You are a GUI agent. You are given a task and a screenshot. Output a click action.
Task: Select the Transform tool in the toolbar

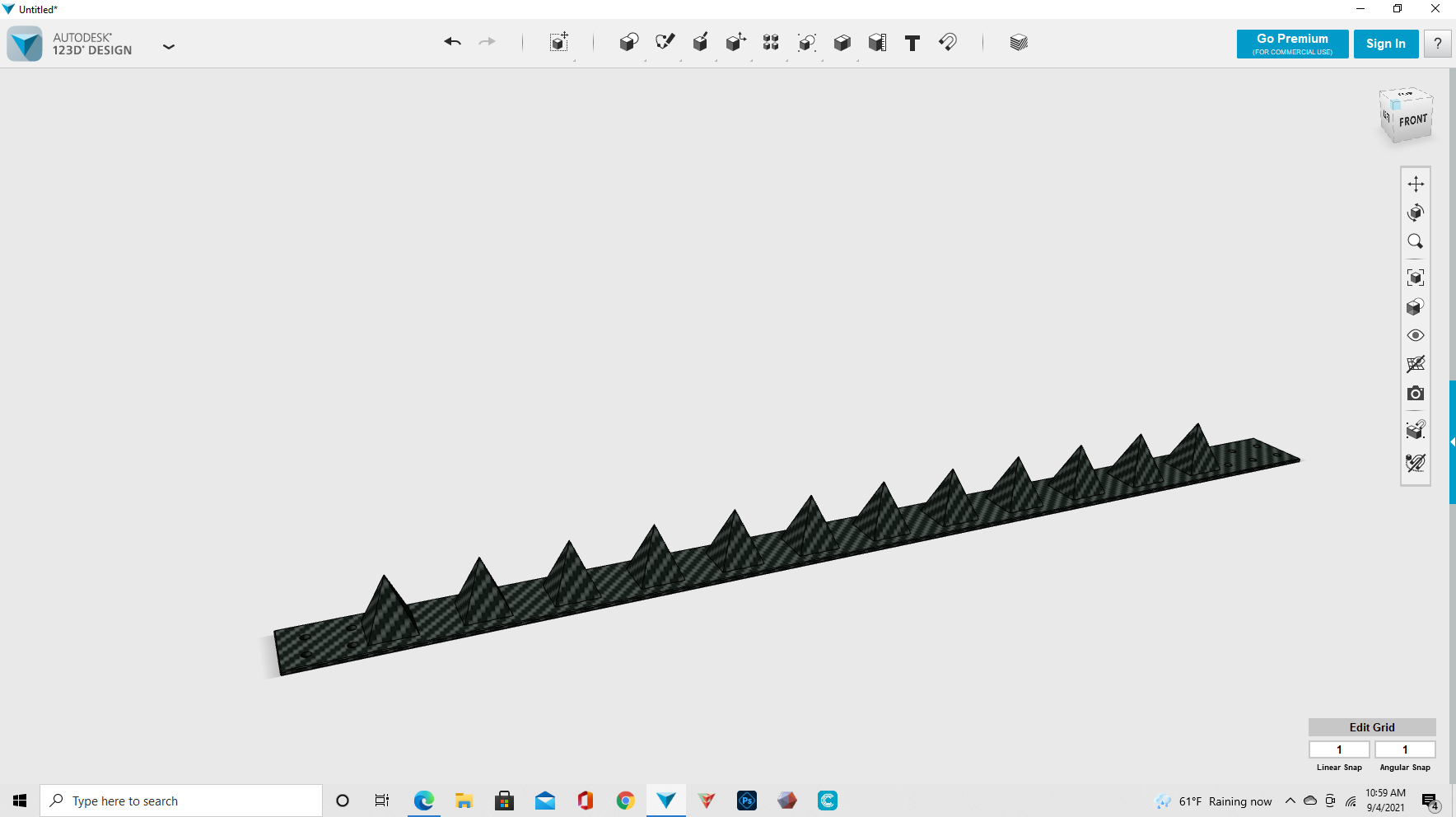click(558, 42)
